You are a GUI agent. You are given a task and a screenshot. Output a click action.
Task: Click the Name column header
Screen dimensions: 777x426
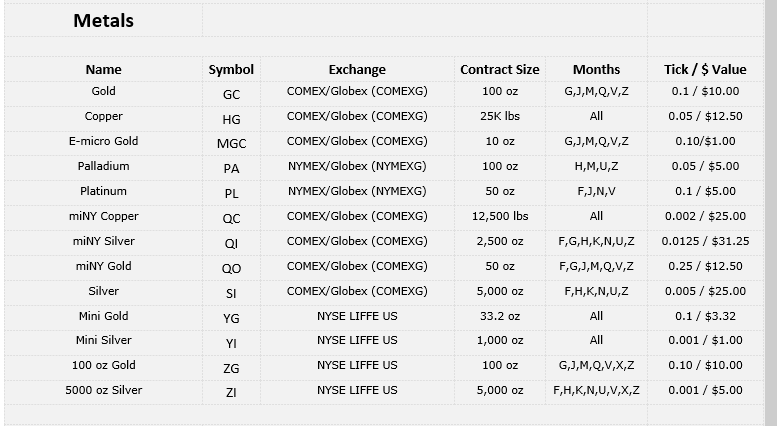pos(104,69)
